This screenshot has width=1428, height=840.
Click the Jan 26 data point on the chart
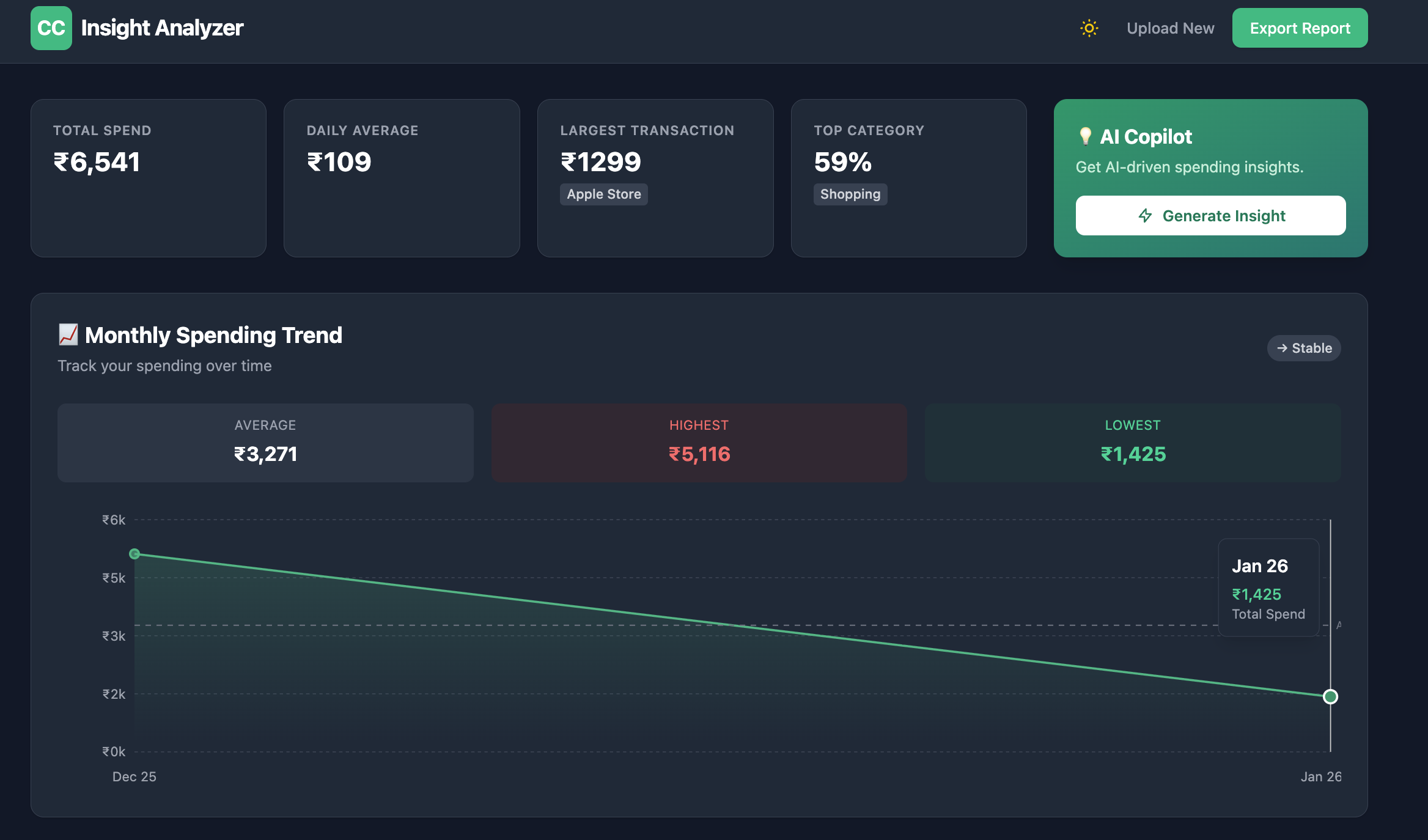pos(1330,696)
